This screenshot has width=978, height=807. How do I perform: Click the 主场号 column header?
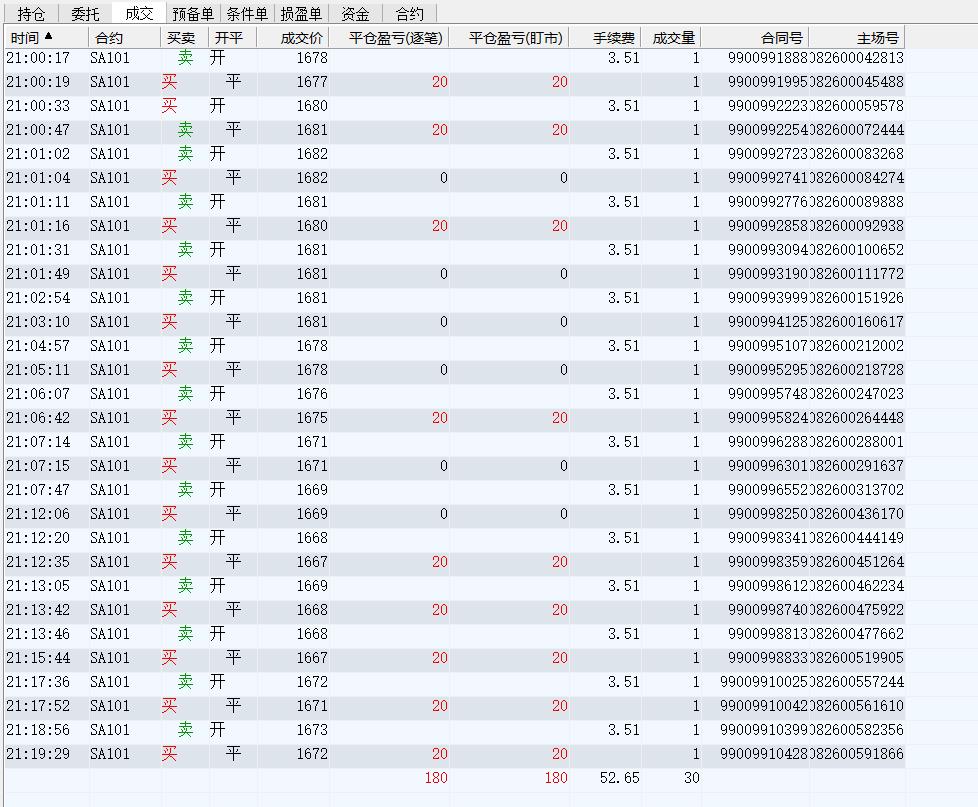[x=857, y=38]
